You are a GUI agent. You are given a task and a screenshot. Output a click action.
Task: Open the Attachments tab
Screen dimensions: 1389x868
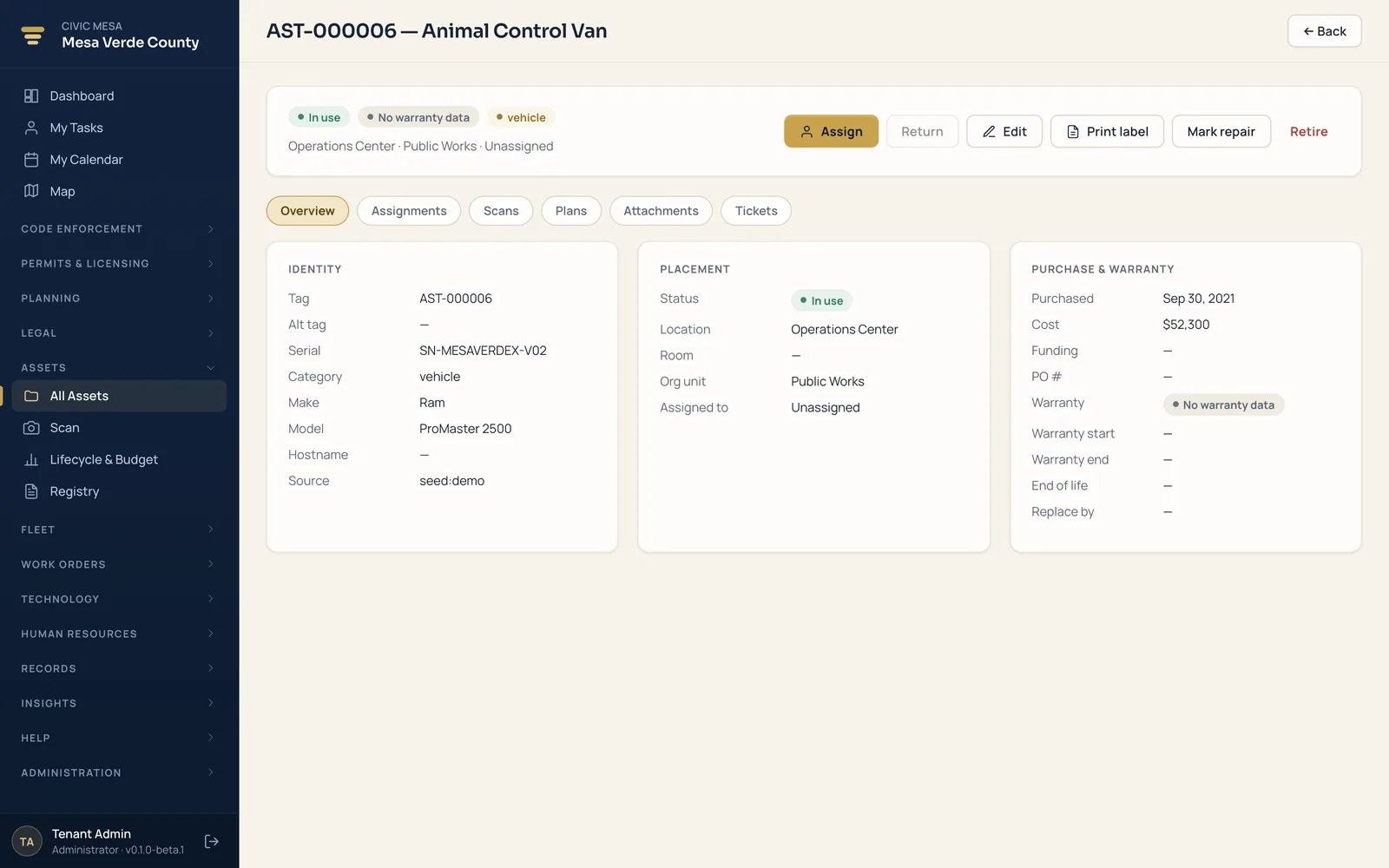click(x=661, y=211)
